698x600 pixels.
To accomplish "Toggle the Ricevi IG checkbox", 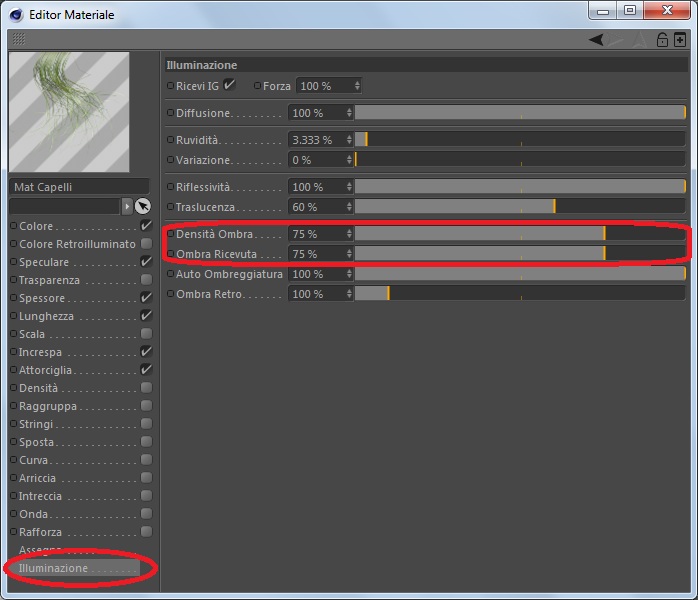I will click(x=229, y=85).
